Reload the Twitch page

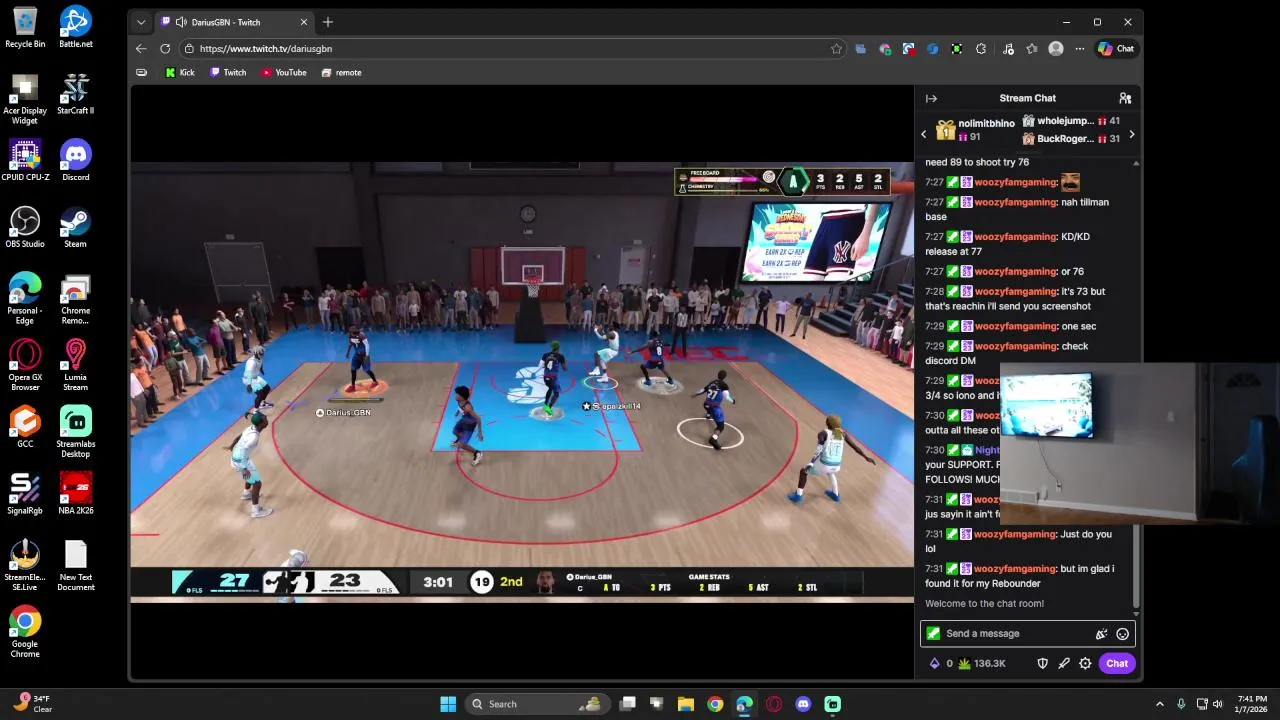[165, 48]
